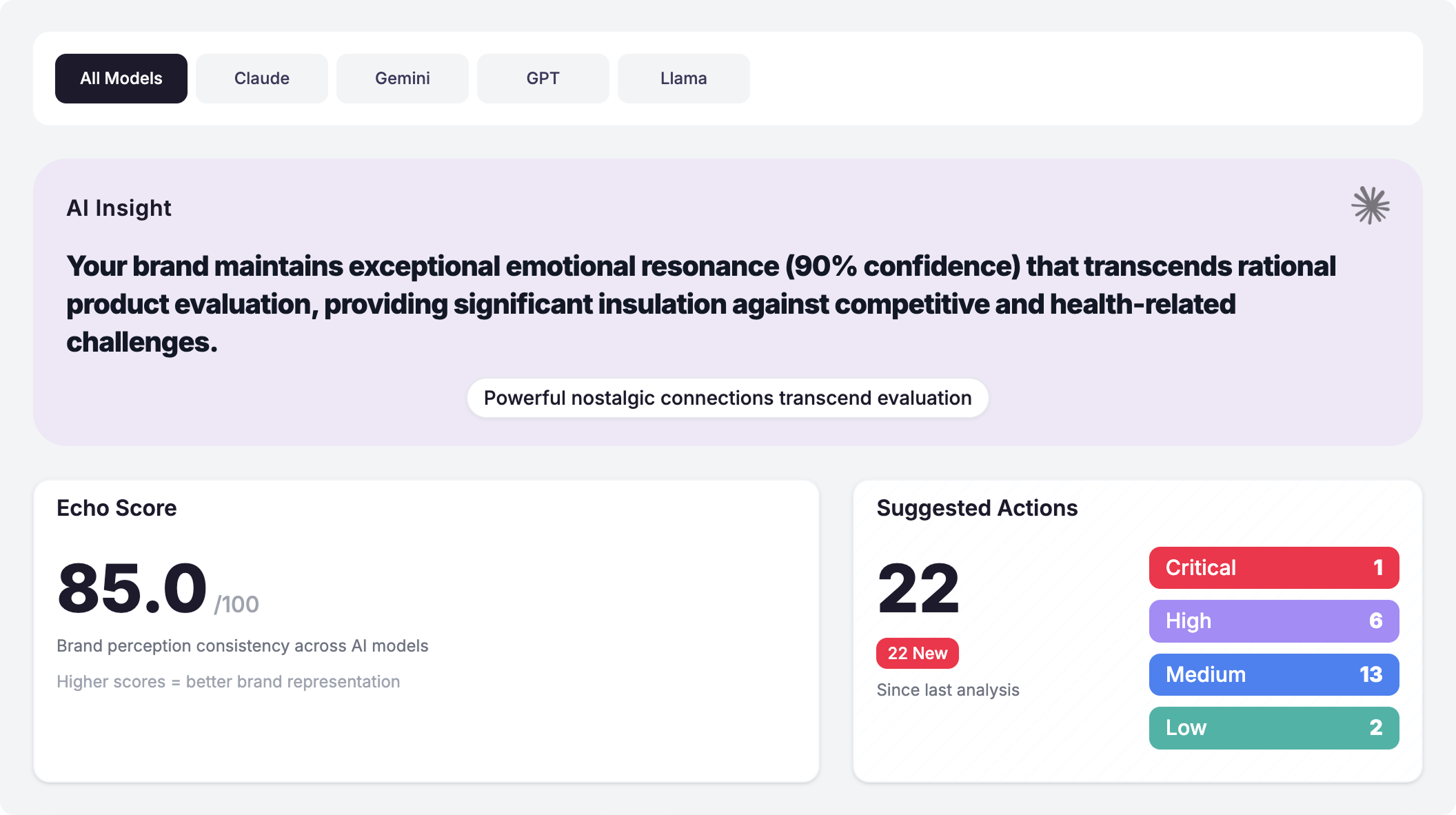Screen dimensions: 1456x815
Task: Click the AI Insight heading
Action: (119, 208)
